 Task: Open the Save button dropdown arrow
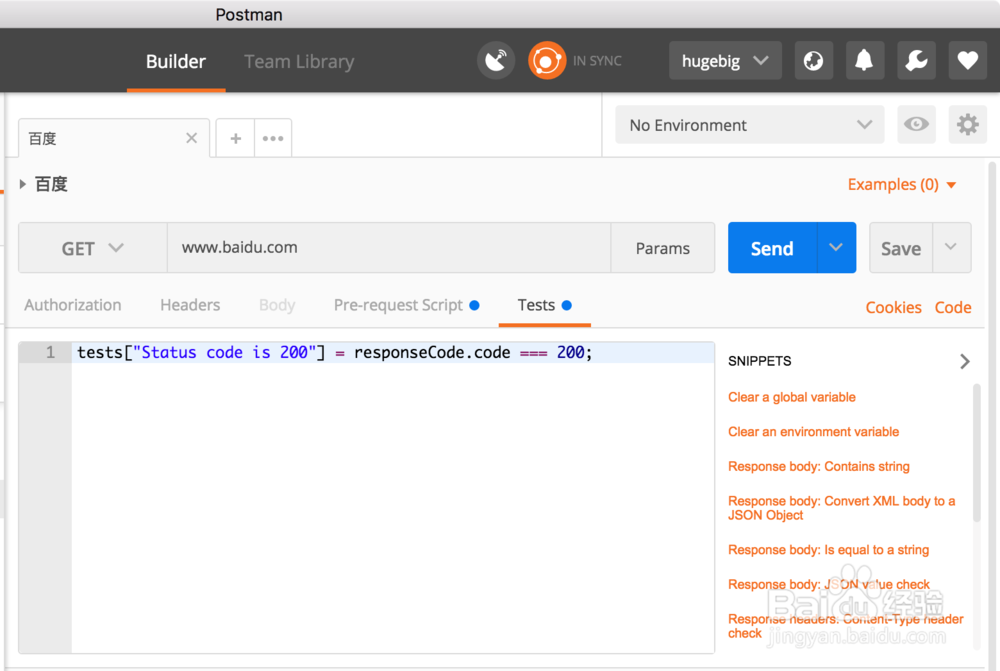click(951, 247)
